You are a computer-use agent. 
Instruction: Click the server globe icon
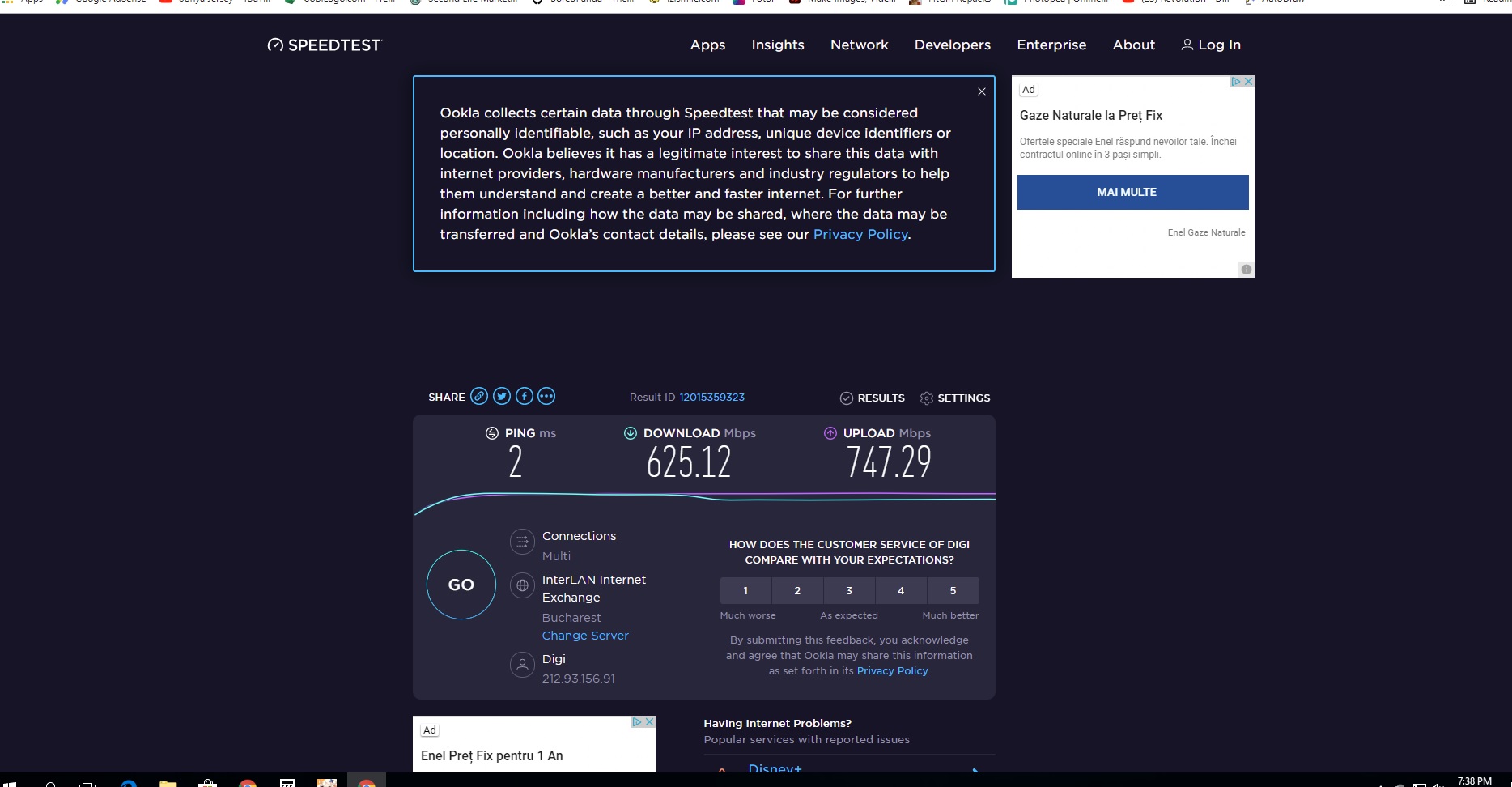pos(522,585)
